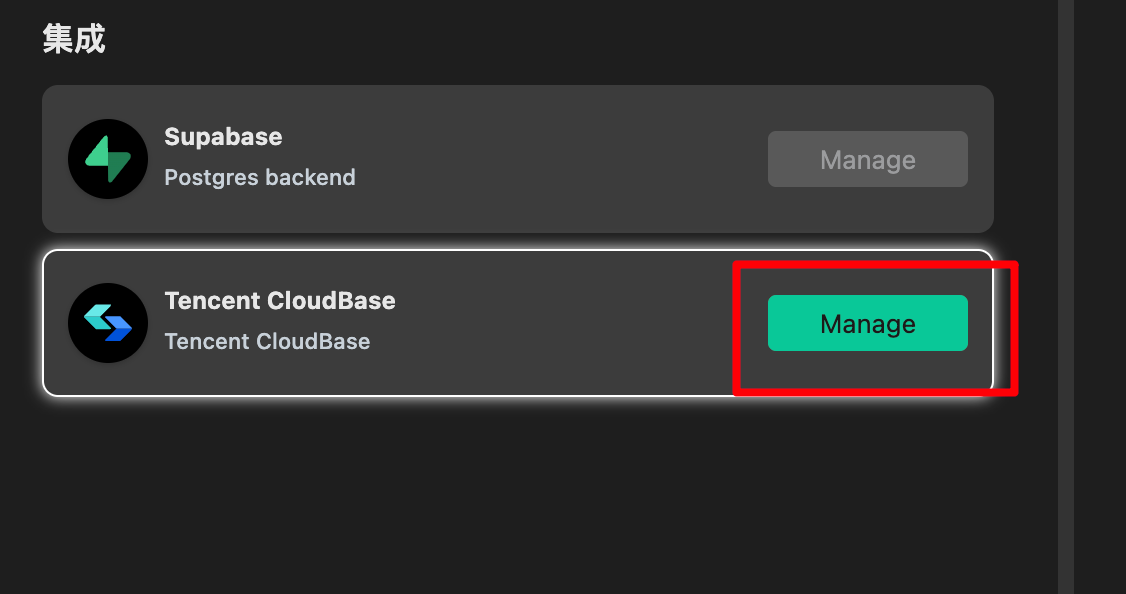Click the Tencent CloudBase arrows logo
This screenshot has height=594, width=1126.
point(108,323)
